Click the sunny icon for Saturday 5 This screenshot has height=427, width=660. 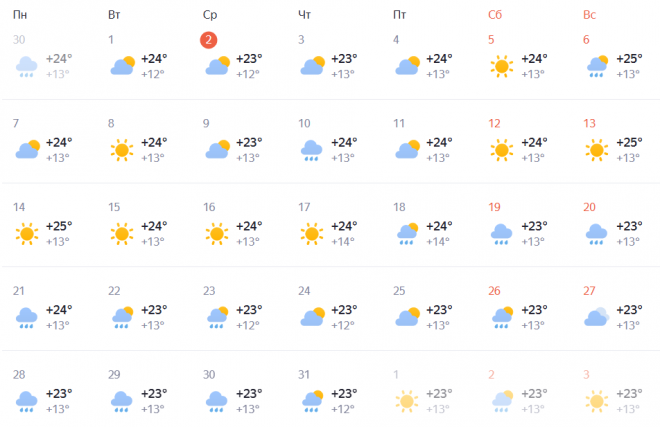pyautogui.click(x=502, y=66)
